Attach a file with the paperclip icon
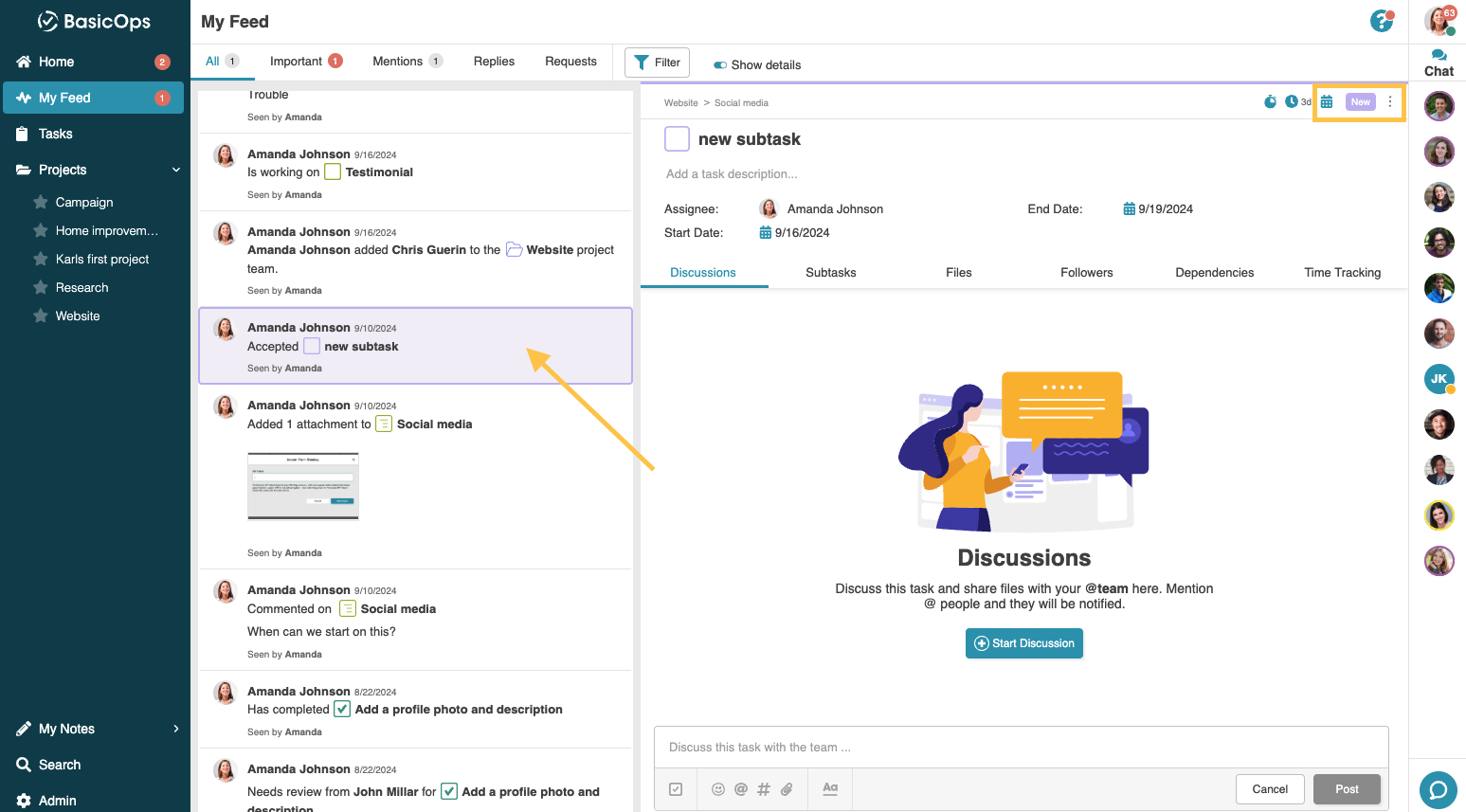This screenshot has height=812, width=1466. (x=786, y=788)
